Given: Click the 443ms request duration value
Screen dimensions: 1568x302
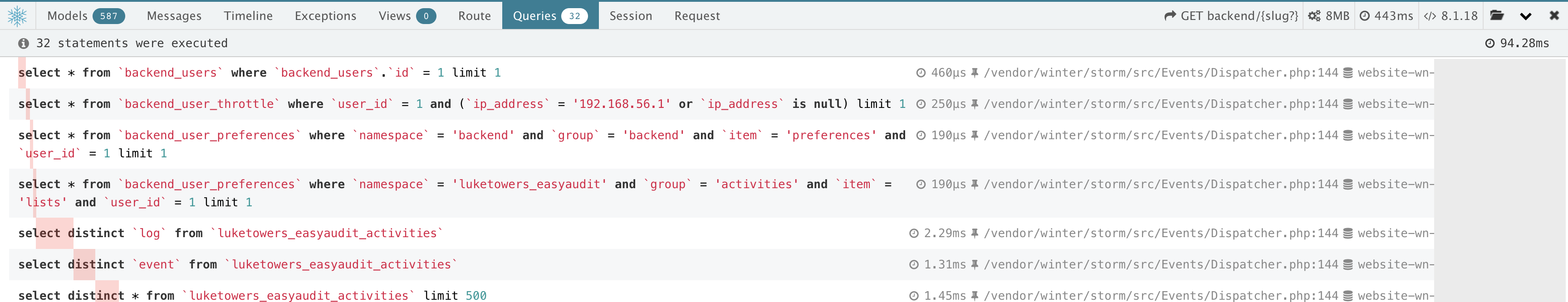Looking at the screenshot, I should 1393,16.
